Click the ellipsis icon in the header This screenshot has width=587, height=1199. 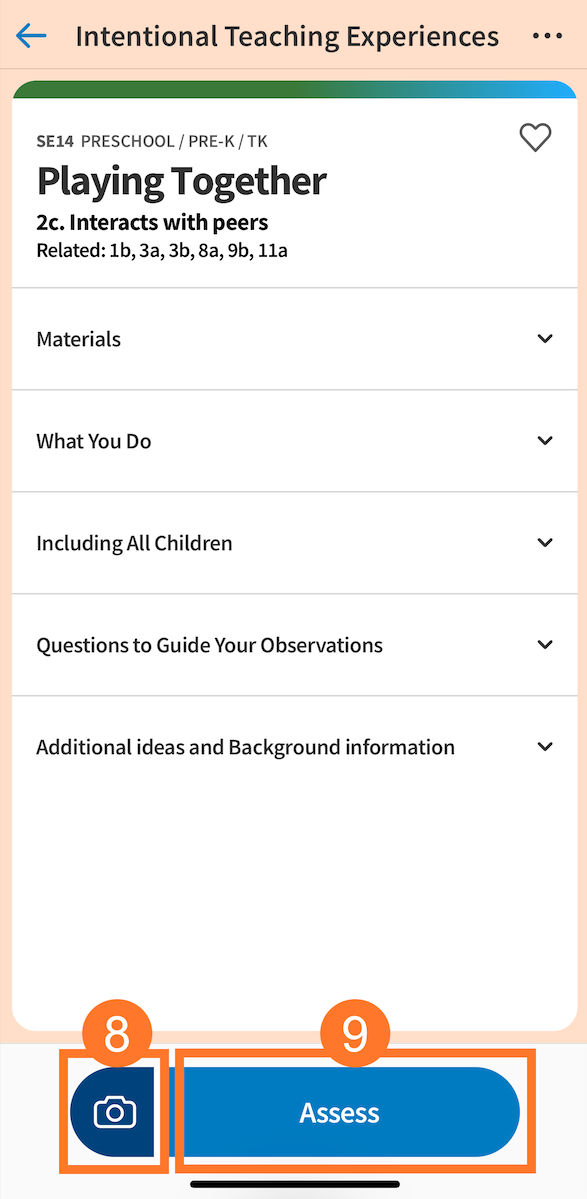point(548,36)
